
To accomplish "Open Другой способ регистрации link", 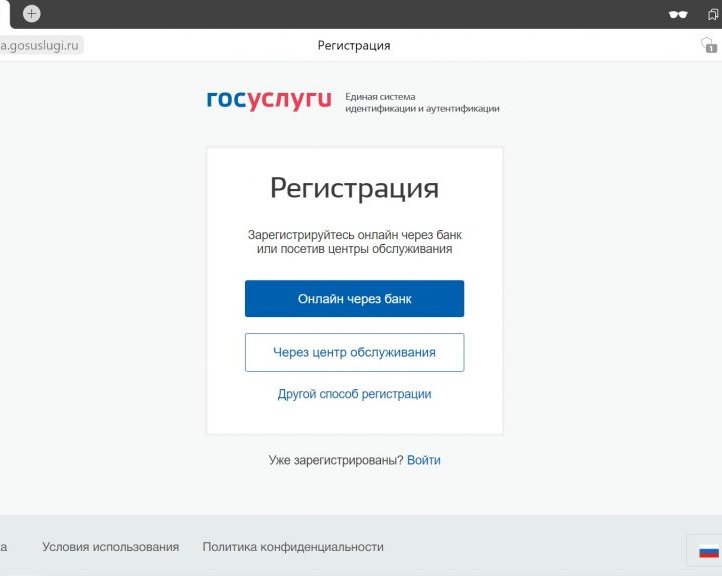I will [x=355, y=394].
